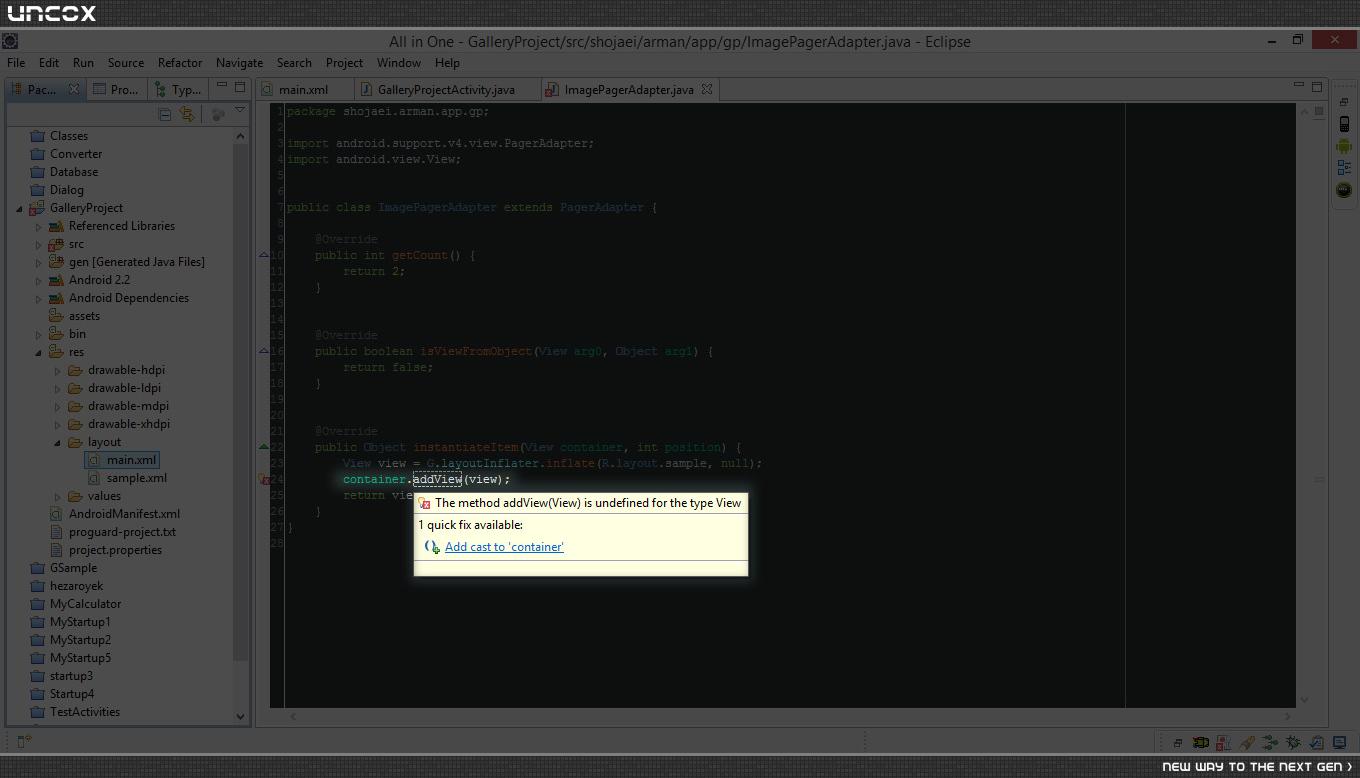Close the Package Explorer tab
1360x778 pixels.
73,89
